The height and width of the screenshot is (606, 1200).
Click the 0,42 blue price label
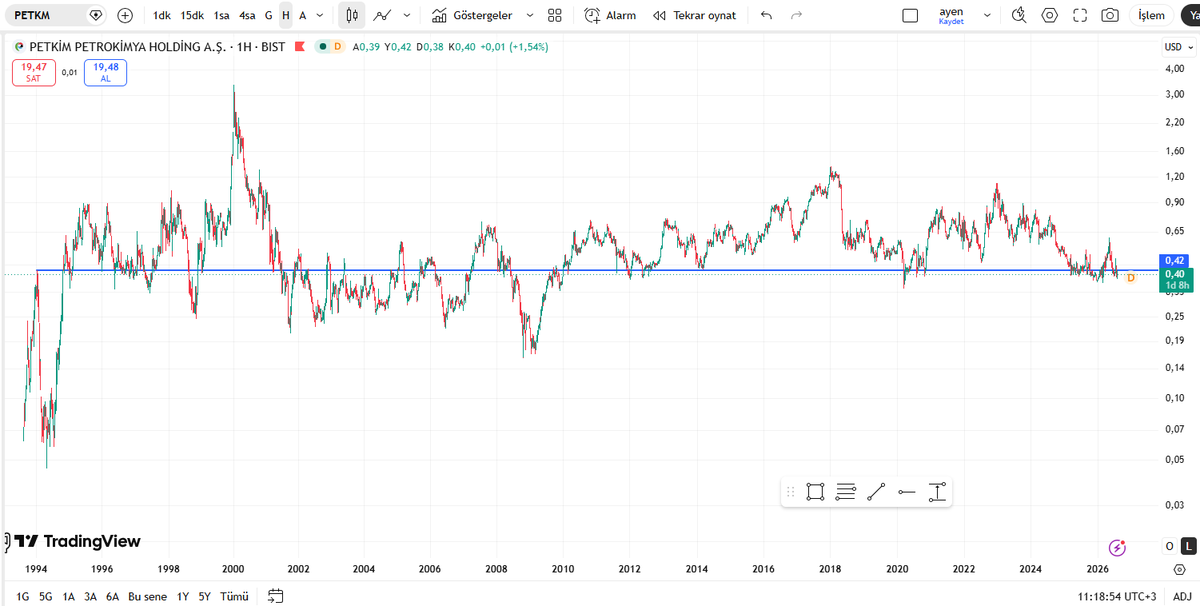click(x=1172, y=260)
